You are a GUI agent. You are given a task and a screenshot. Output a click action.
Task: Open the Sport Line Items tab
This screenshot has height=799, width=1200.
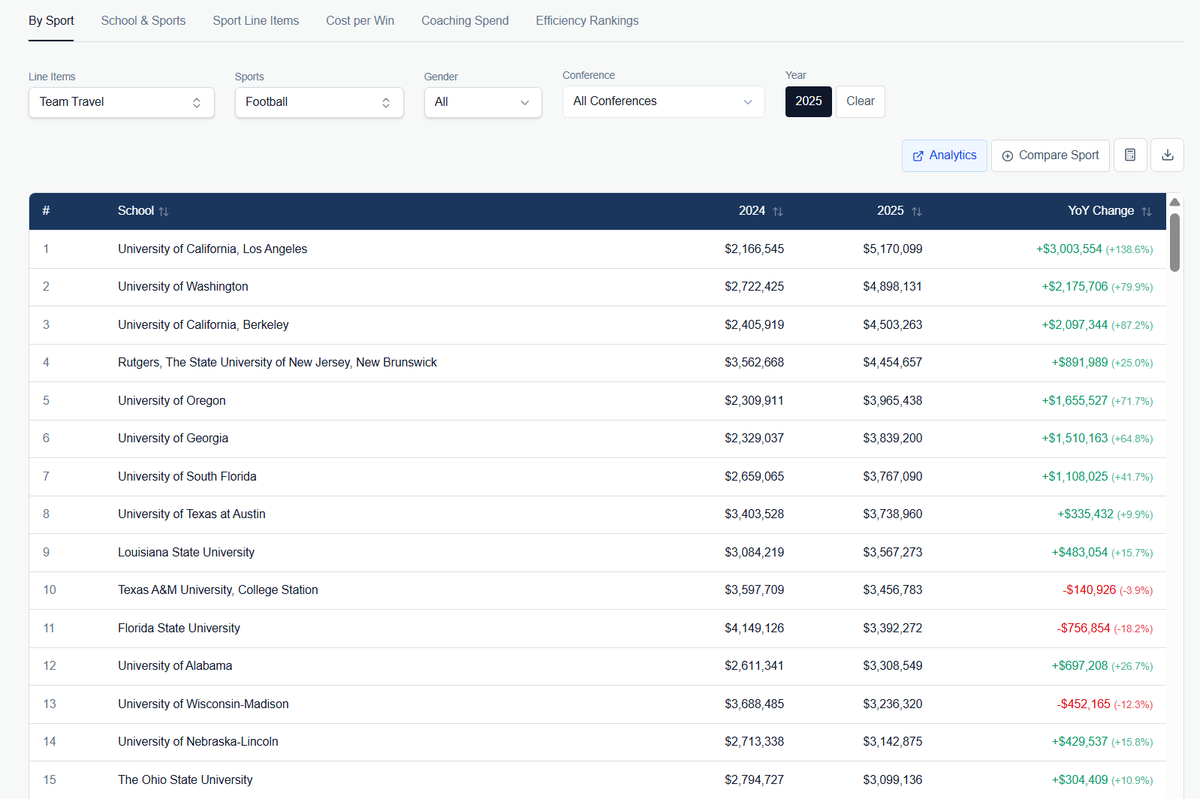256,20
